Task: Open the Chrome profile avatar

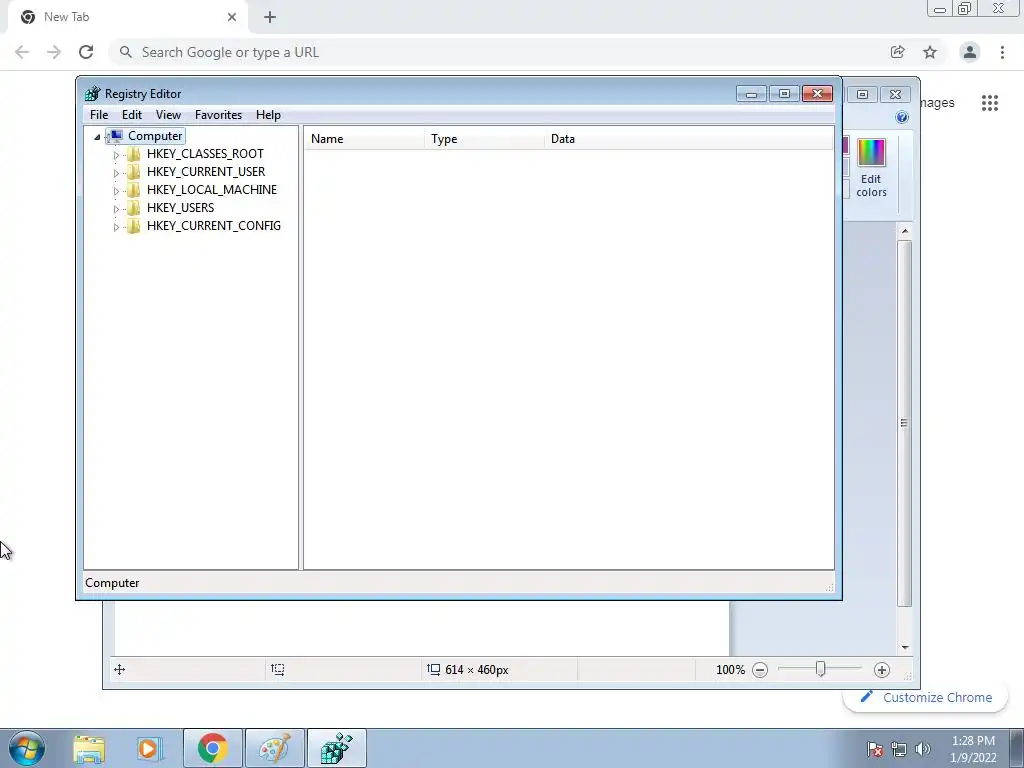Action: 970,52
